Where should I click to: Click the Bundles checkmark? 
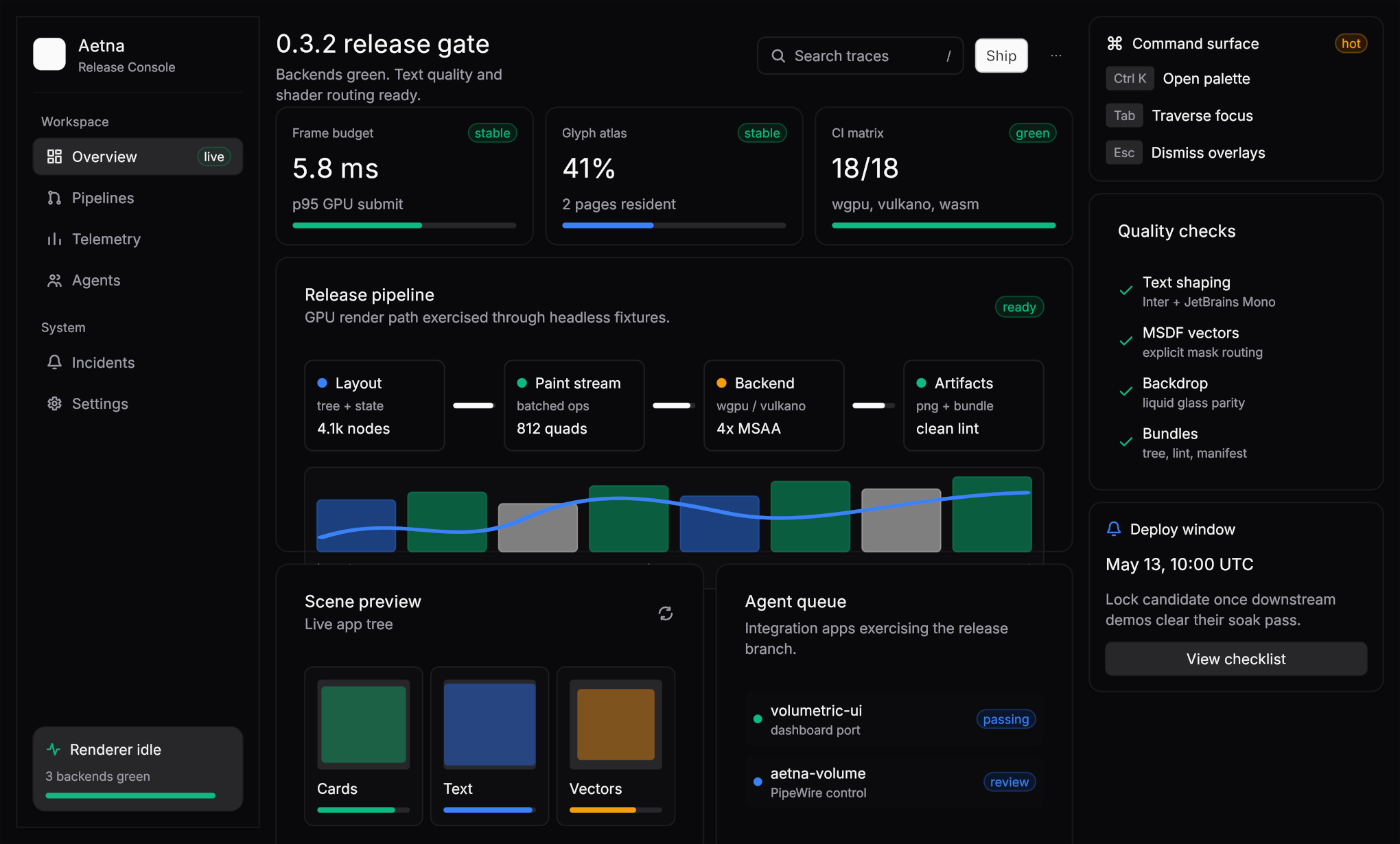coord(1126,443)
